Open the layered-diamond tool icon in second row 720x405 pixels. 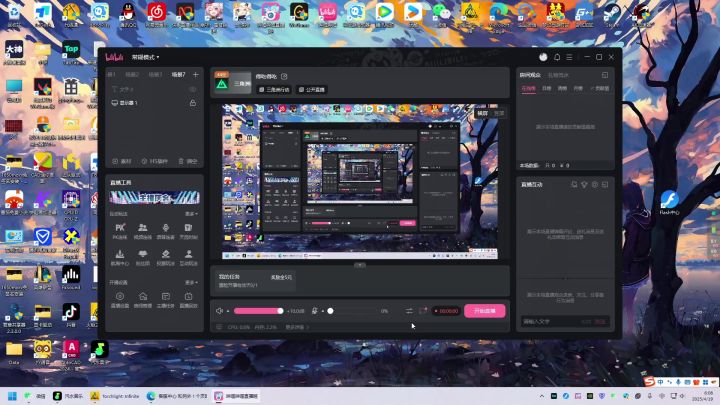click(165, 258)
